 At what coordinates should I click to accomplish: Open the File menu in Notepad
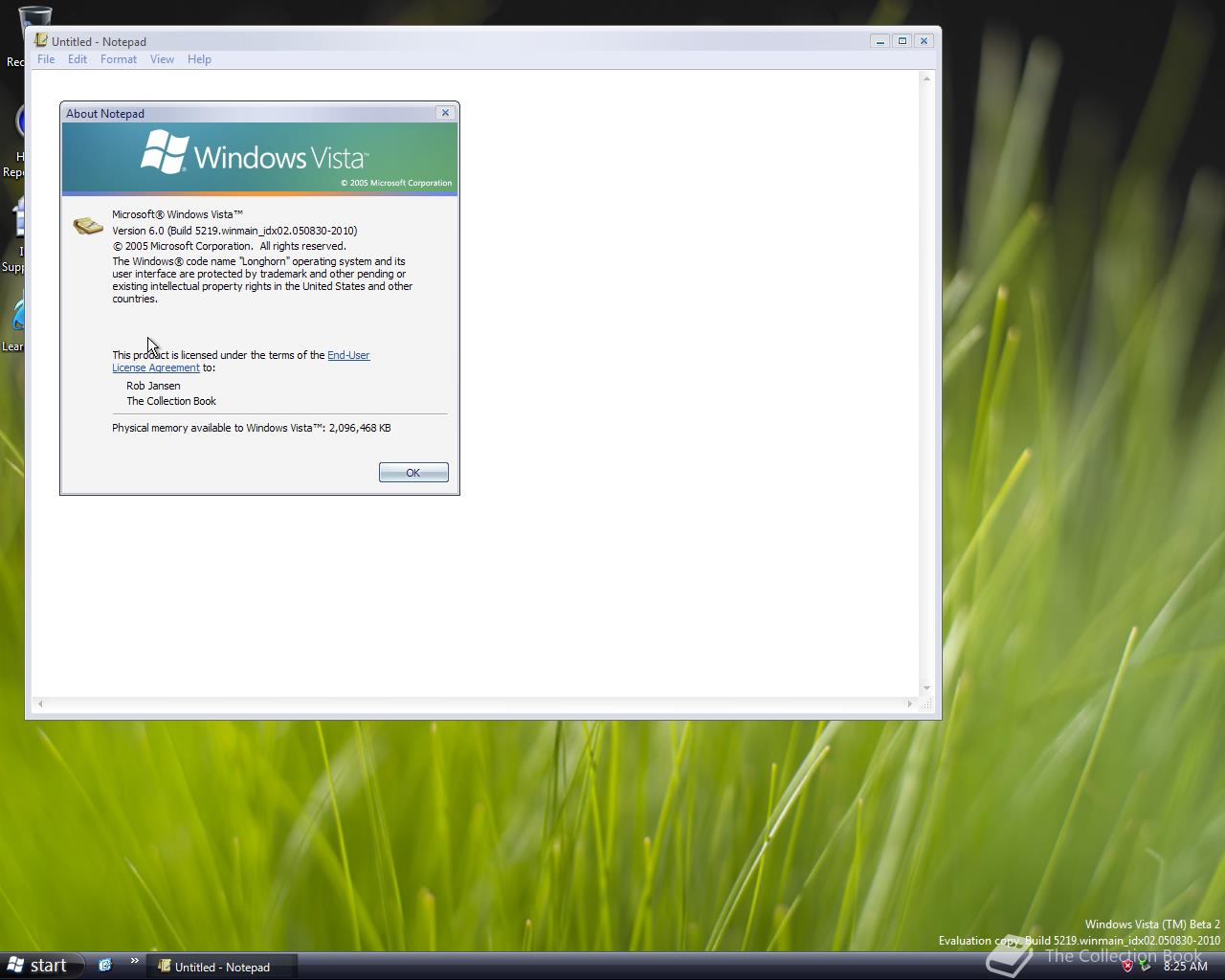click(x=46, y=59)
